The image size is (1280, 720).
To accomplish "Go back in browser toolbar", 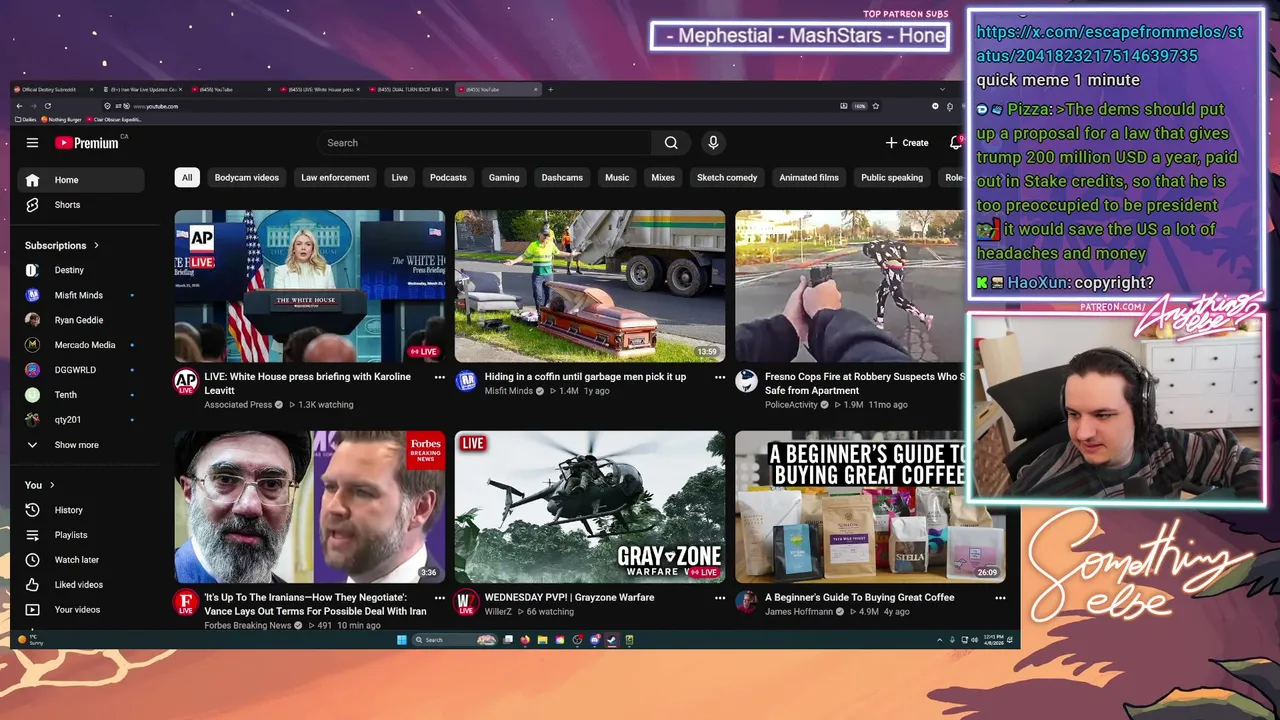I will [19, 106].
